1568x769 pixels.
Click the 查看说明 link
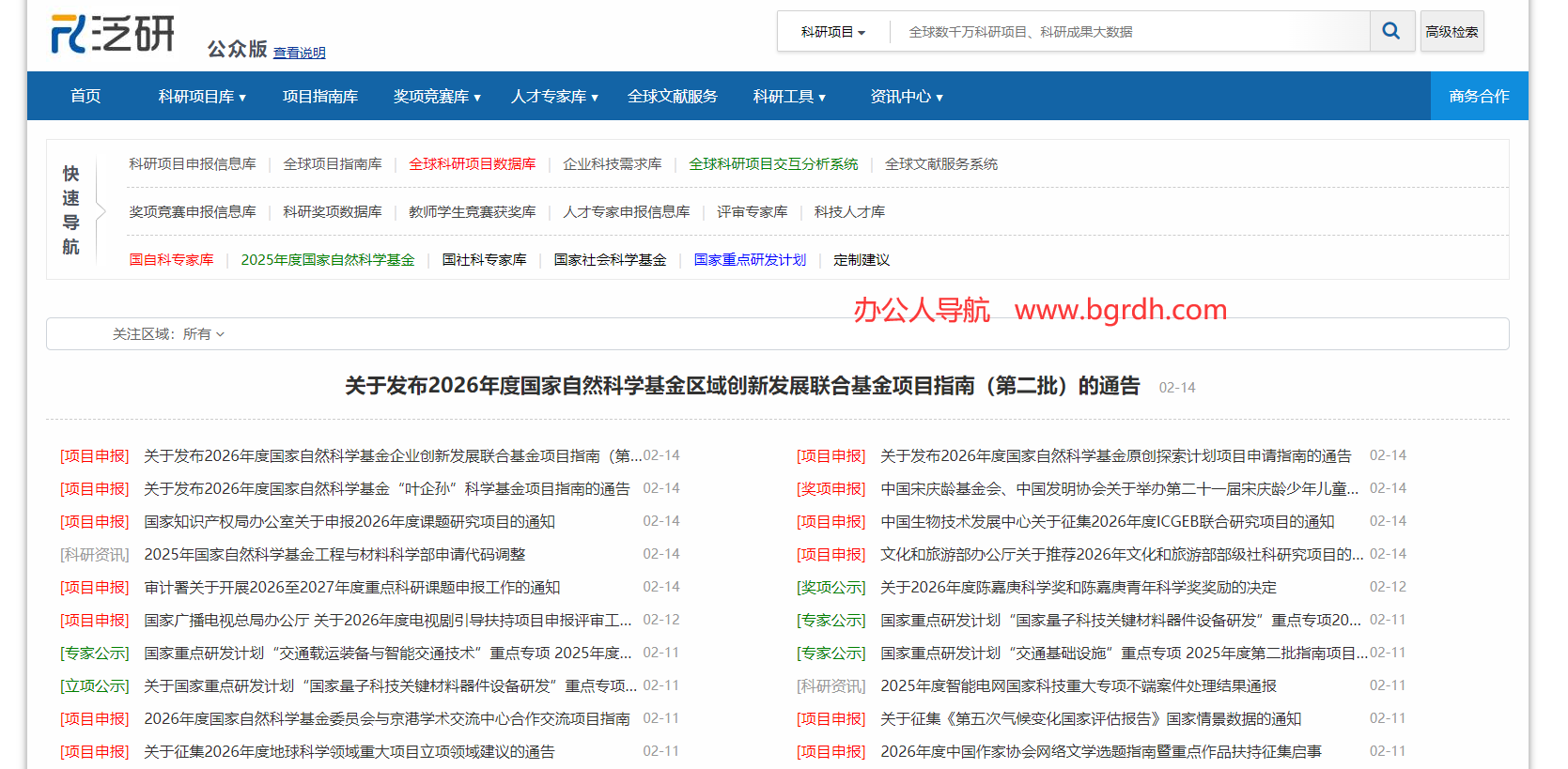pyautogui.click(x=299, y=53)
